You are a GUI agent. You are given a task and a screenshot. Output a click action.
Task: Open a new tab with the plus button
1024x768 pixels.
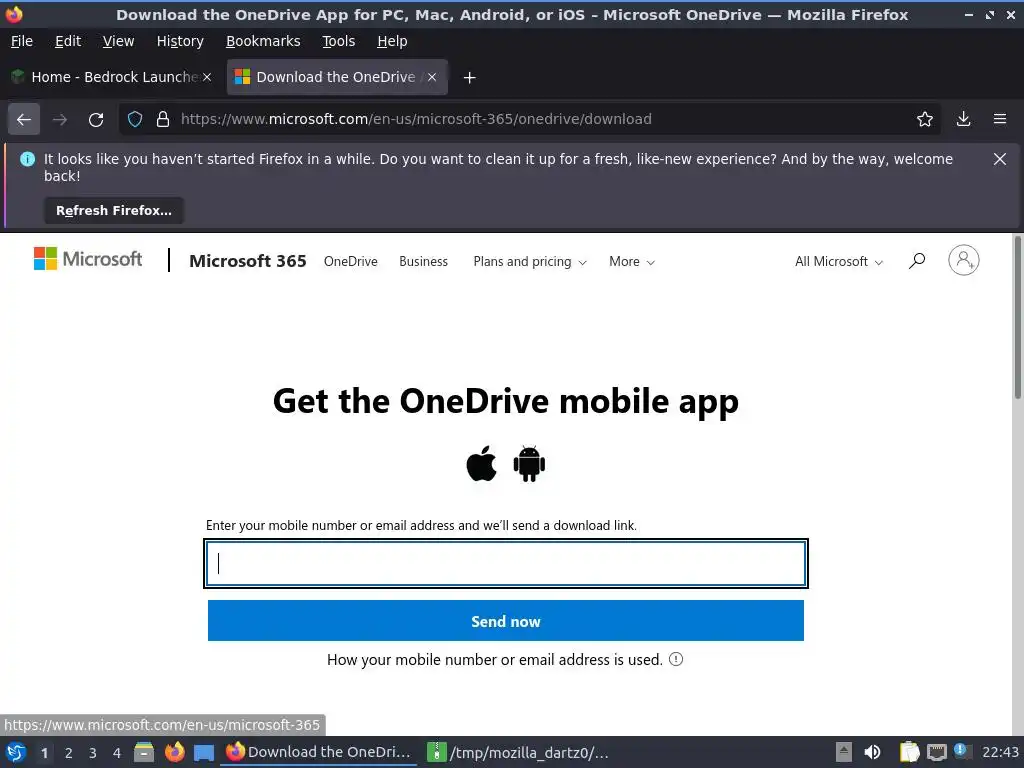469,78
